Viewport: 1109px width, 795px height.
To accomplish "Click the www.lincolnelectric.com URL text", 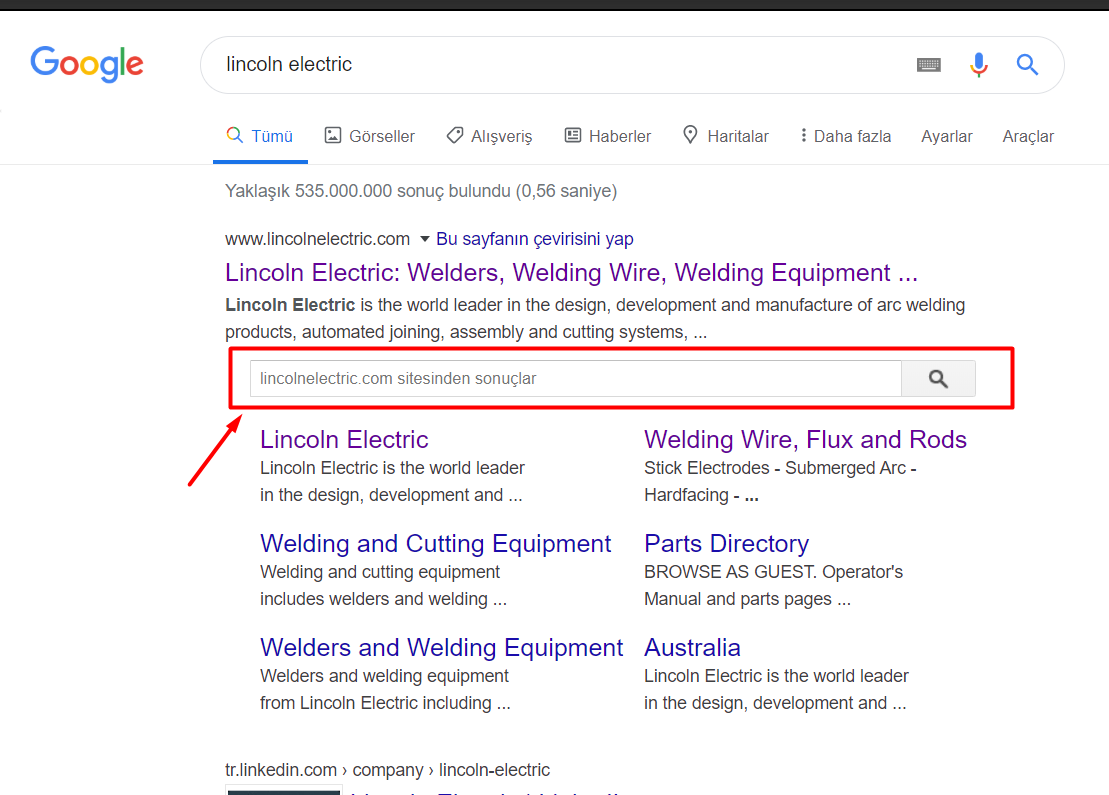I will 318,239.
